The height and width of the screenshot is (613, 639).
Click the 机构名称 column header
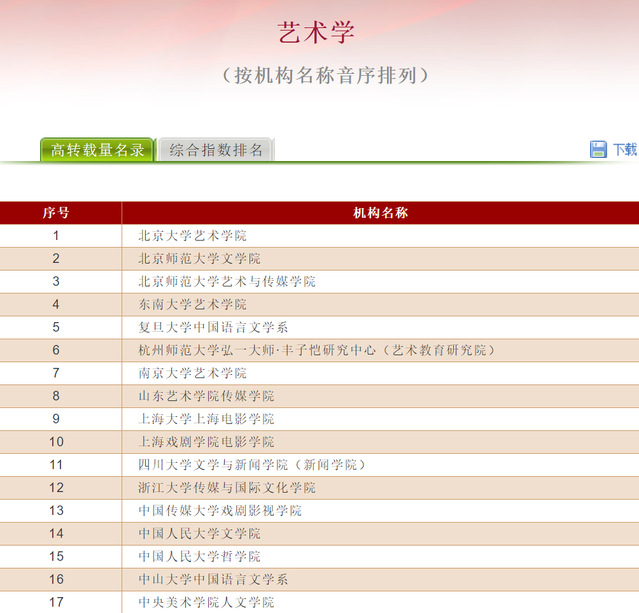click(x=380, y=213)
